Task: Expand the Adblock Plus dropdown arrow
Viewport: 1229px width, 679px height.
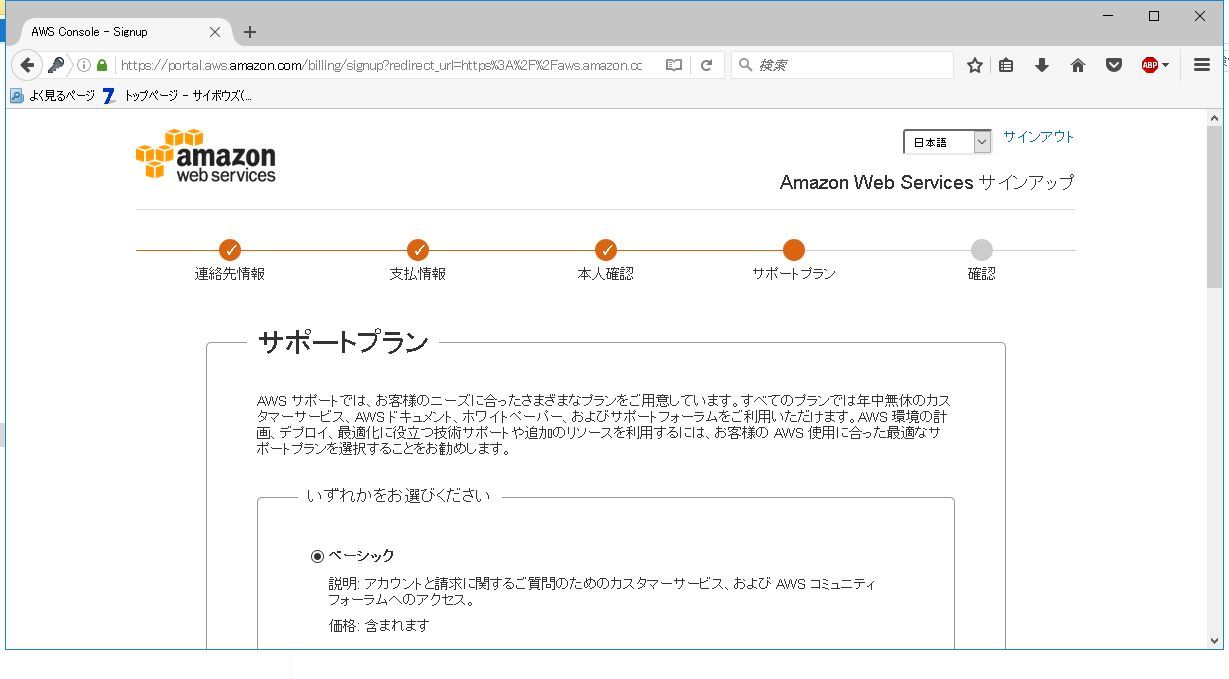Action: (x=1166, y=65)
